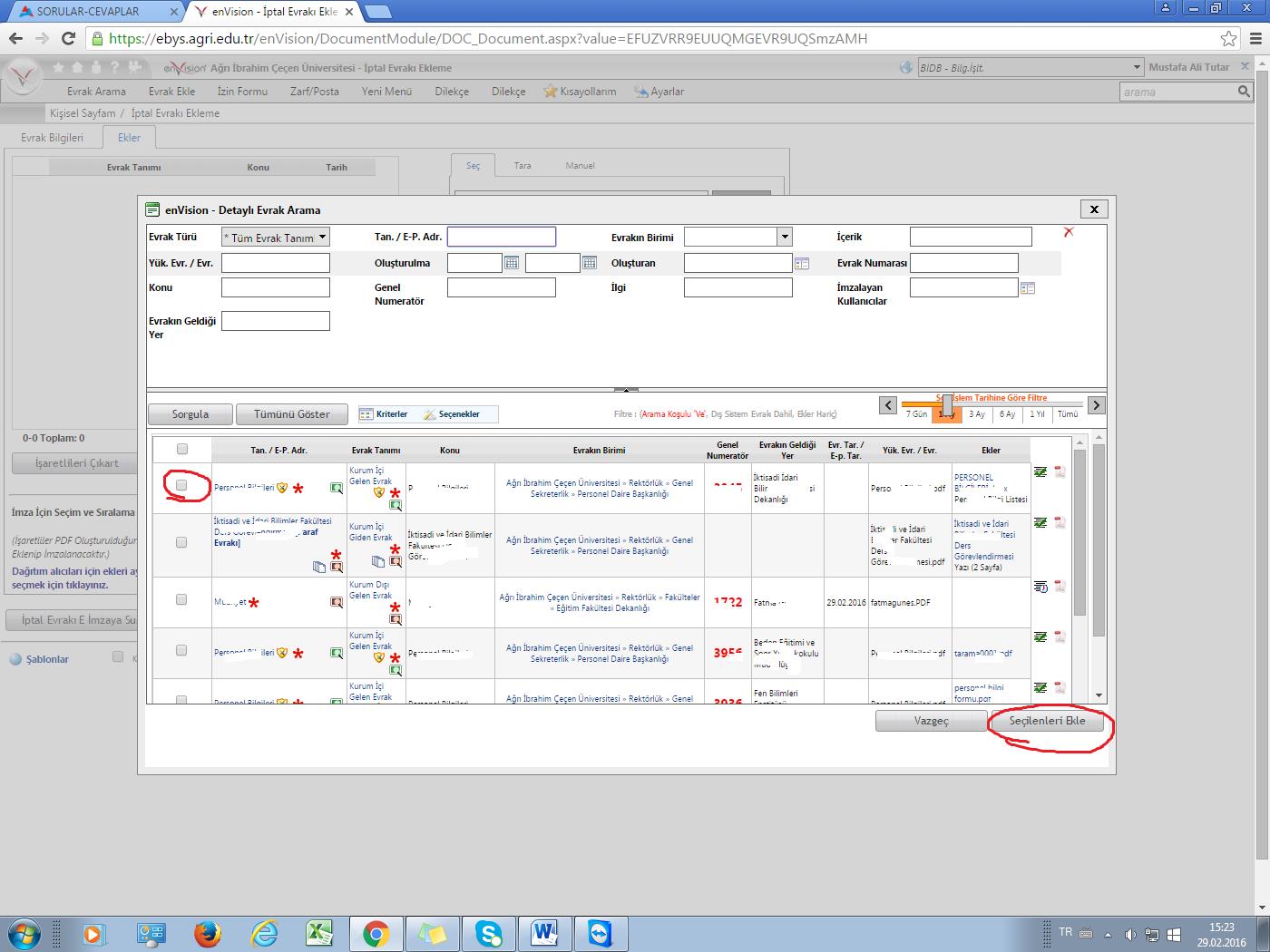1270x952 pixels.
Task: Click the Kriterler icon button
Action: (x=367, y=414)
